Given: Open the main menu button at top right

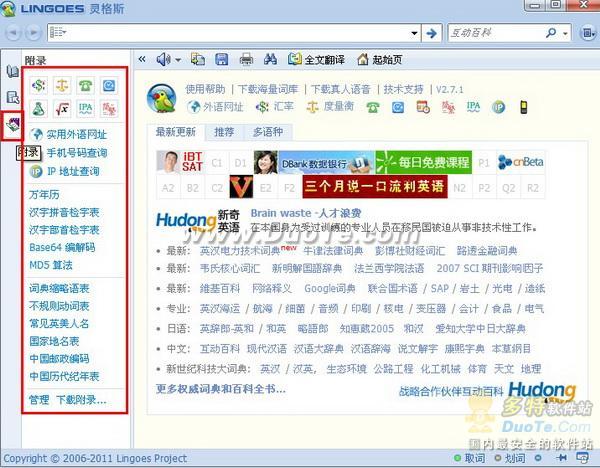Looking at the screenshot, I should click(587, 33).
